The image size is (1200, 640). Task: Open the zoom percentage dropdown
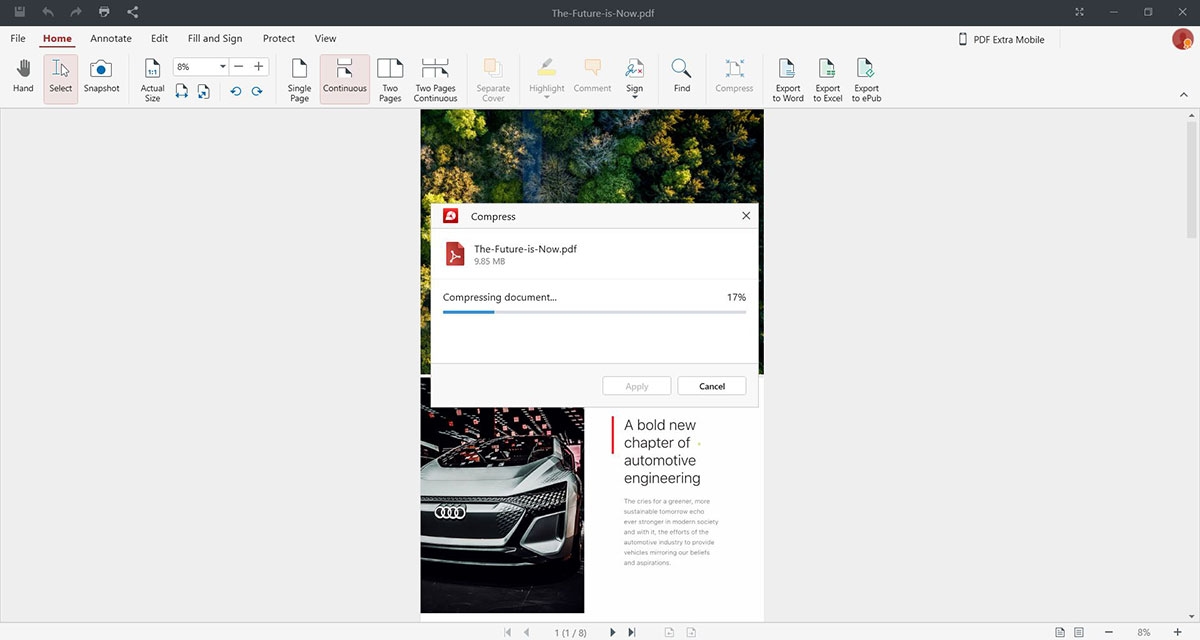(222, 67)
